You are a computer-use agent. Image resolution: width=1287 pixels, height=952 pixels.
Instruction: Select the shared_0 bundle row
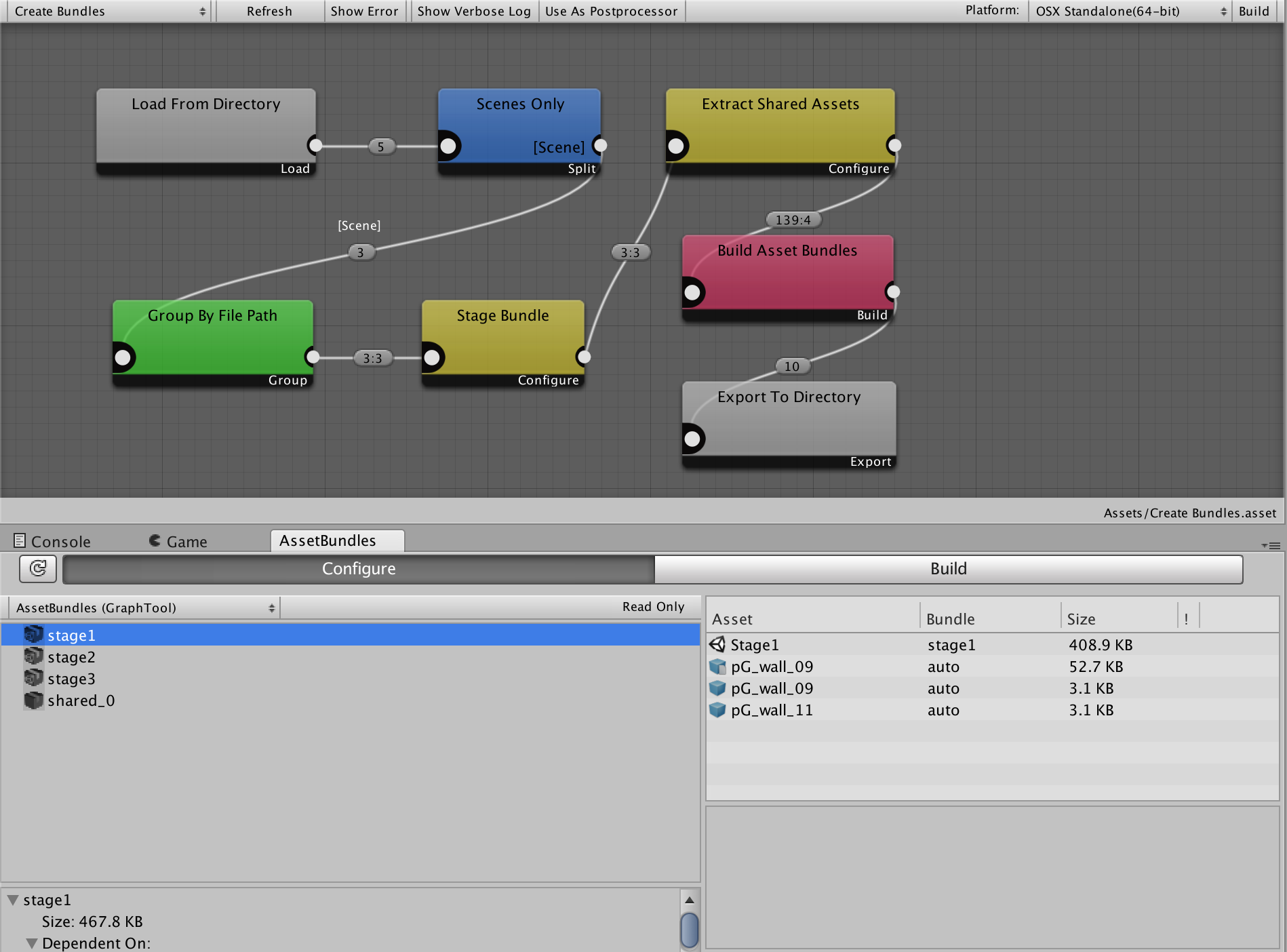pos(351,700)
